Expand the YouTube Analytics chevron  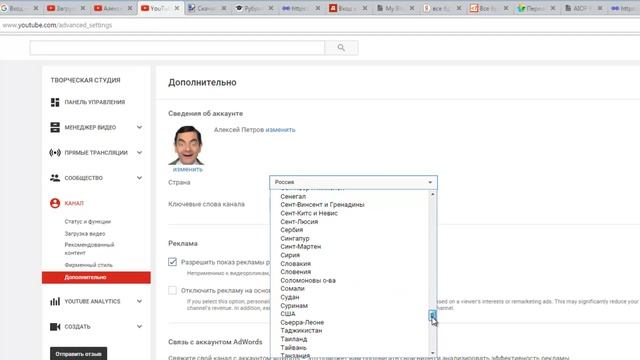pos(139,301)
